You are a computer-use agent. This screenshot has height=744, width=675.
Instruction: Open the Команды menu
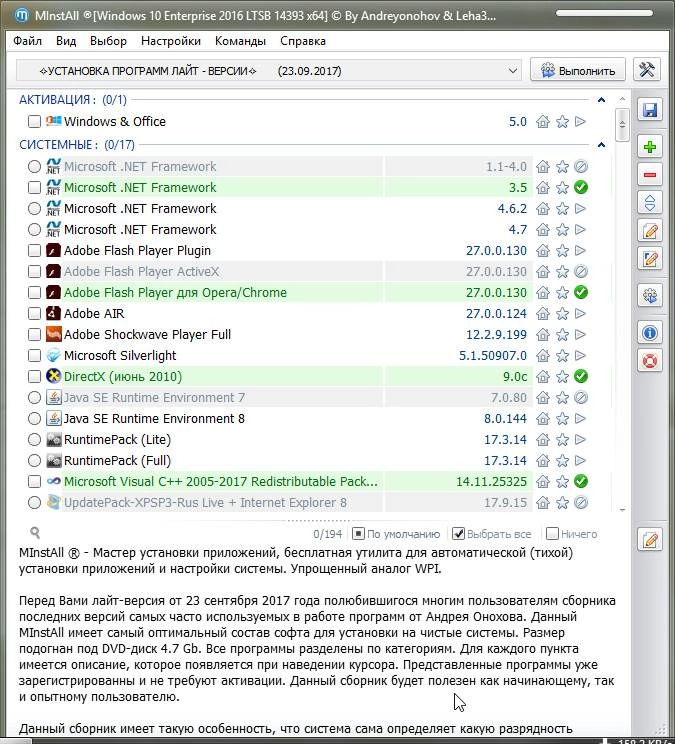point(240,41)
